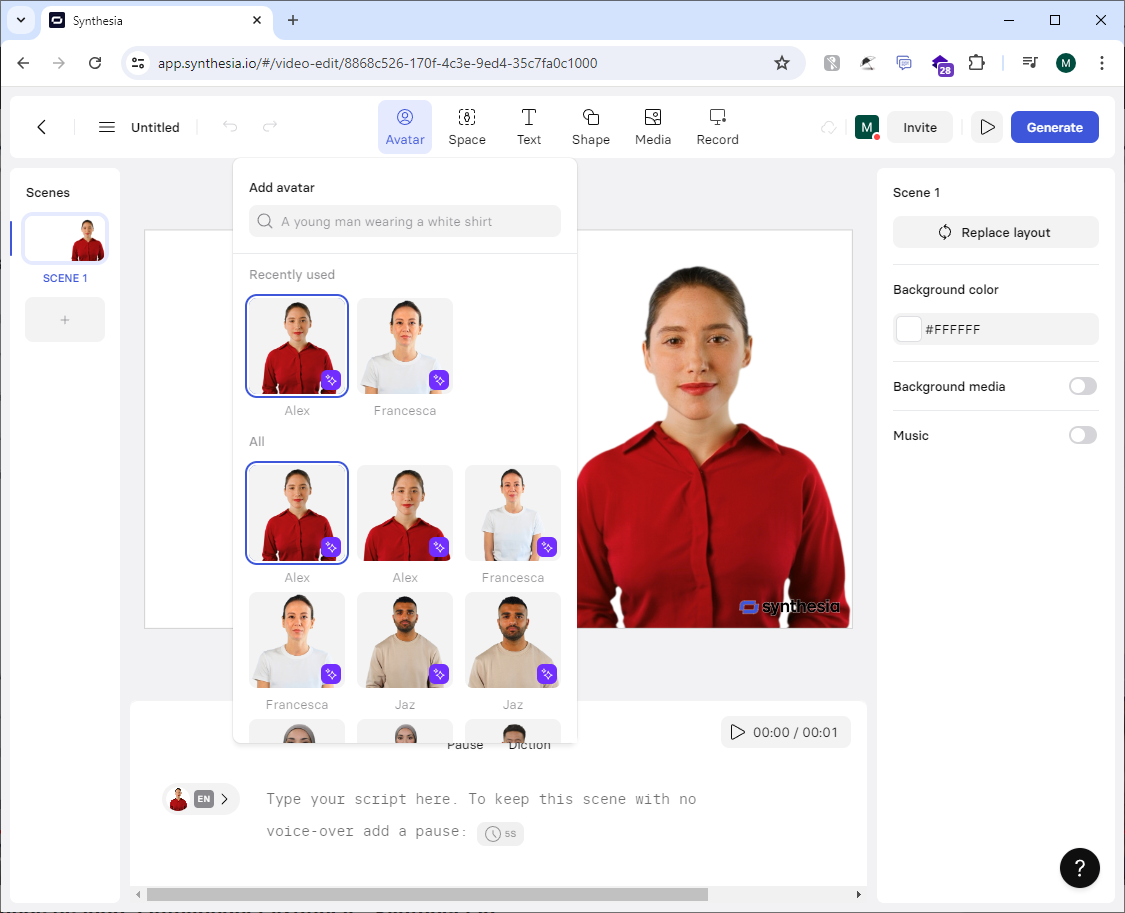Click the horizontal scrollbar under script
Screen dimensions: 1125x913
[x=427, y=894]
